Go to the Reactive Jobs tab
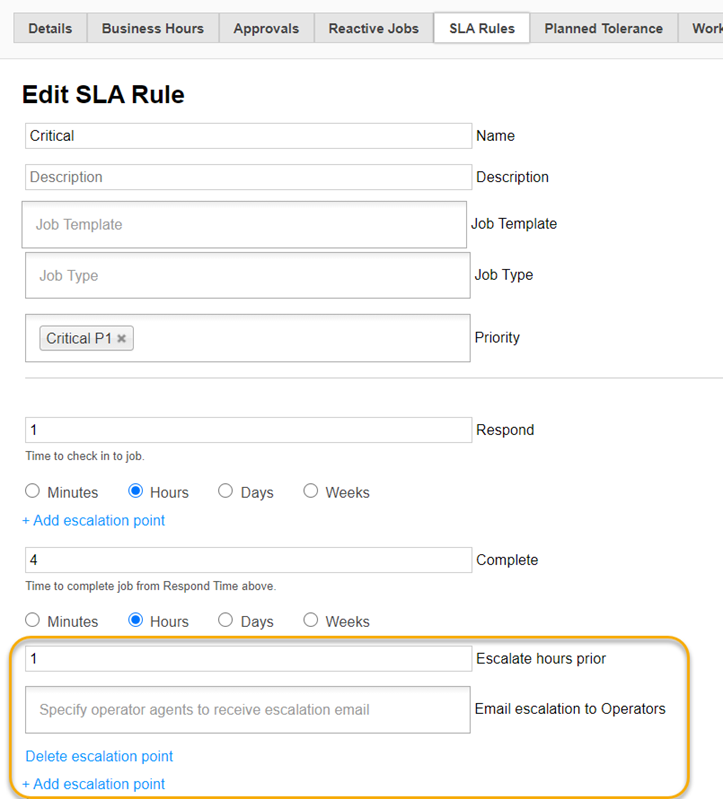This screenshot has height=799, width=723. pos(374,28)
